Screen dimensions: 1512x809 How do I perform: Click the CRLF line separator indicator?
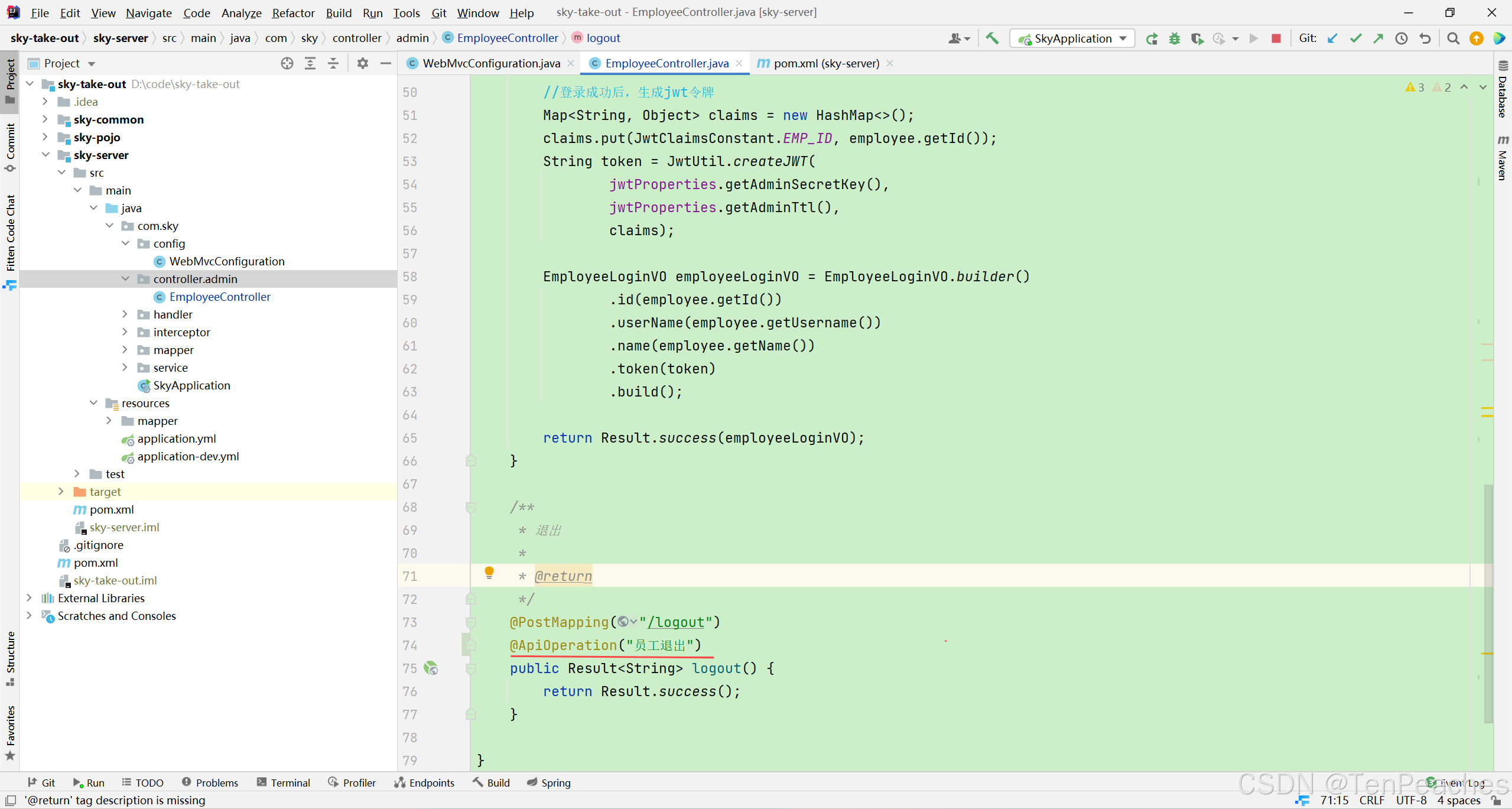pos(1372,800)
